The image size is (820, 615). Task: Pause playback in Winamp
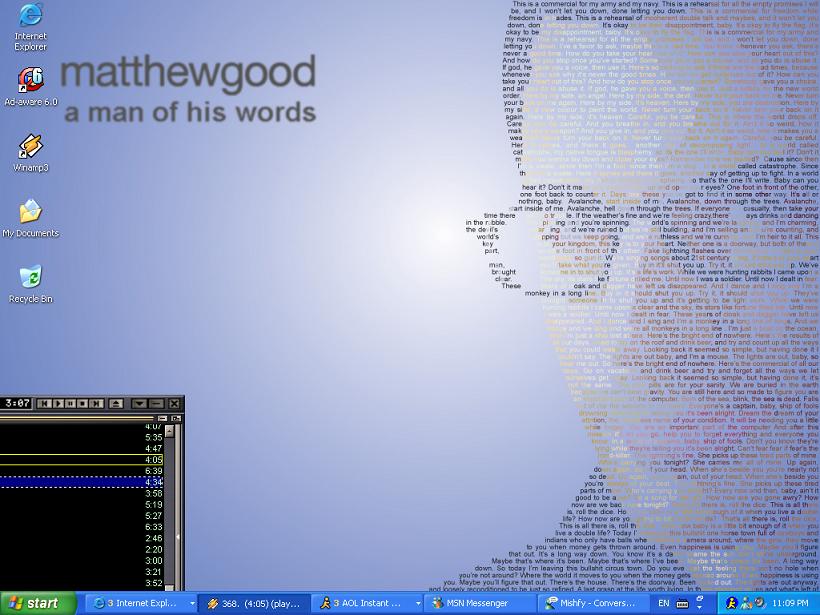(70, 403)
